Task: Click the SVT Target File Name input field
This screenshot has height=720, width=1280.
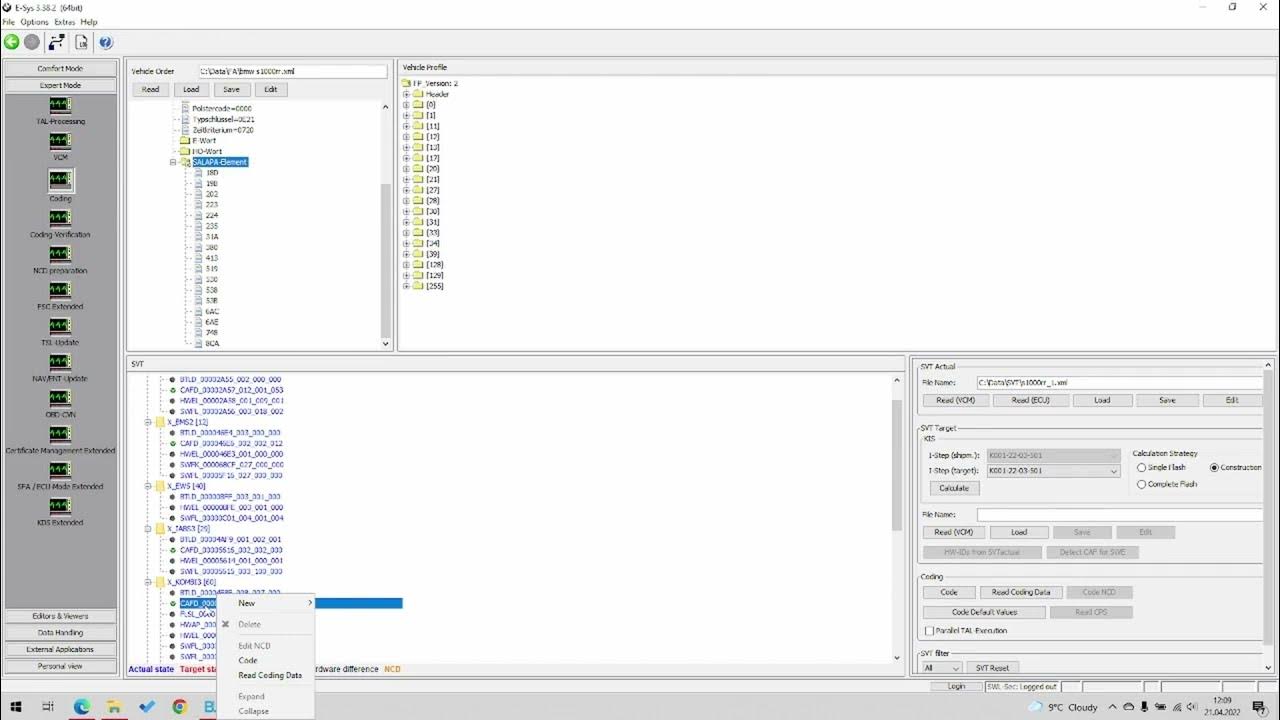Action: click(x=1120, y=514)
